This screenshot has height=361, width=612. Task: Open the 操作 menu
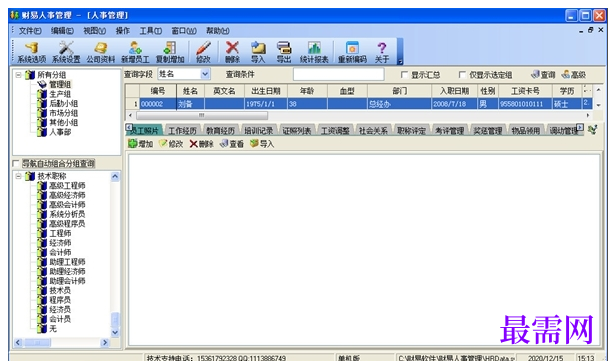(x=123, y=30)
